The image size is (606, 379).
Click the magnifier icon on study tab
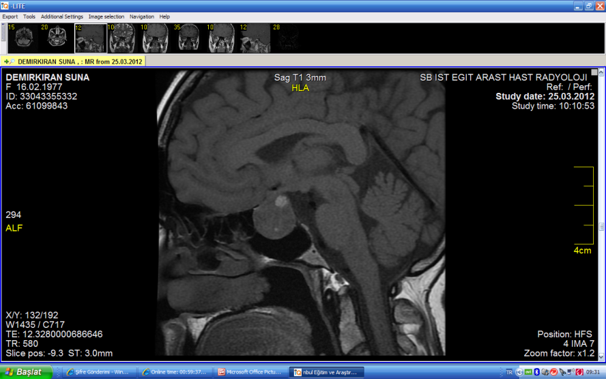tap(12, 61)
